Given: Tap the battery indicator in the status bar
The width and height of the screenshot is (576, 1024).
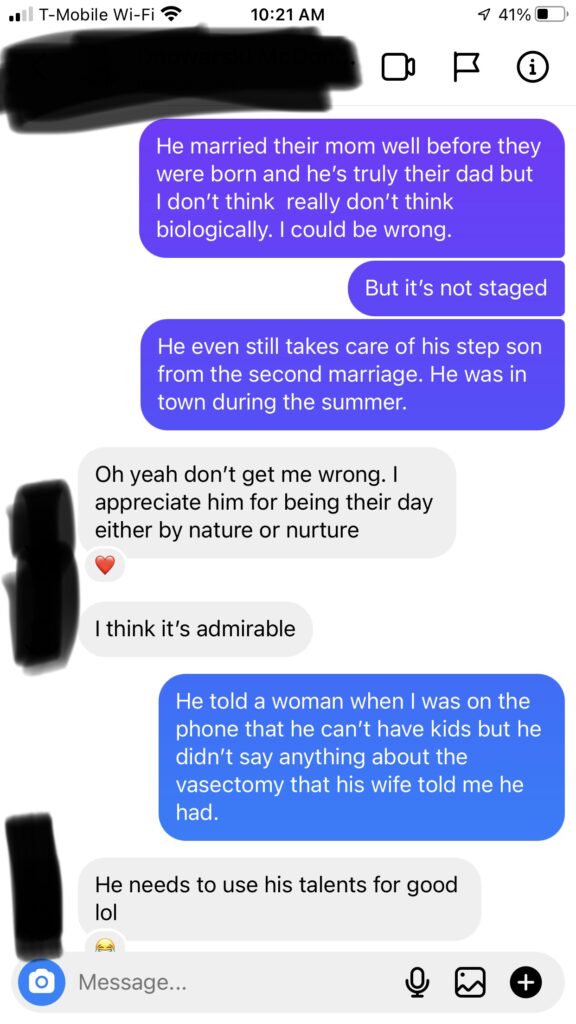Looking at the screenshot, I should point(552,14).
